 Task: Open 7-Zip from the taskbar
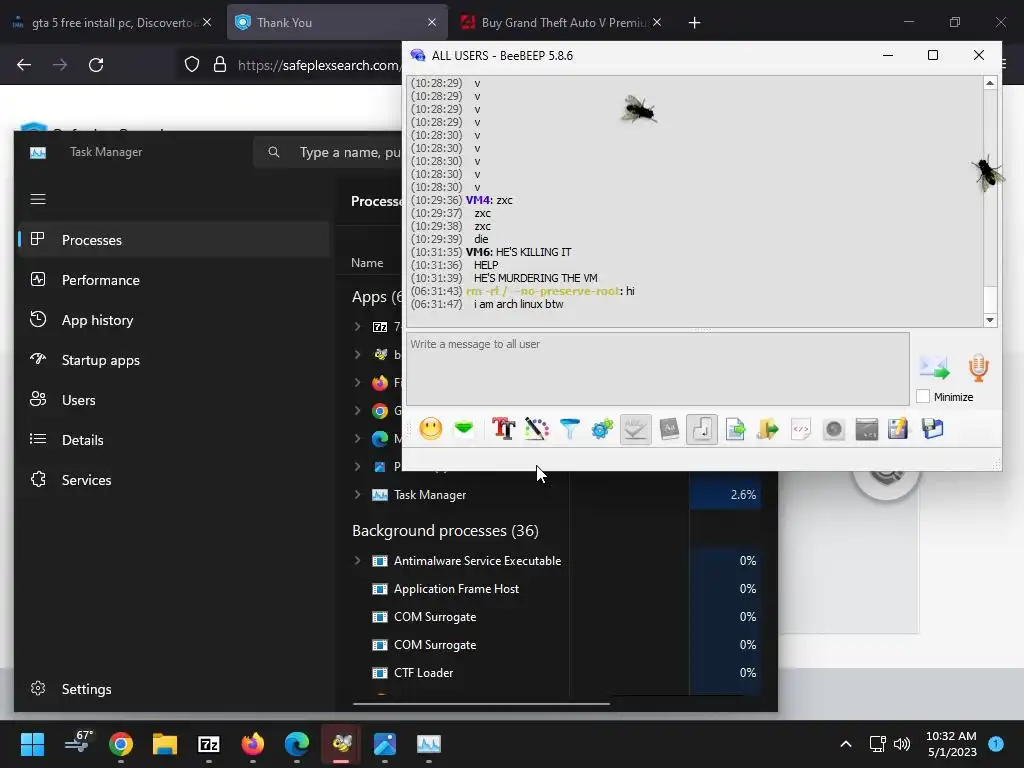[209, 744]
